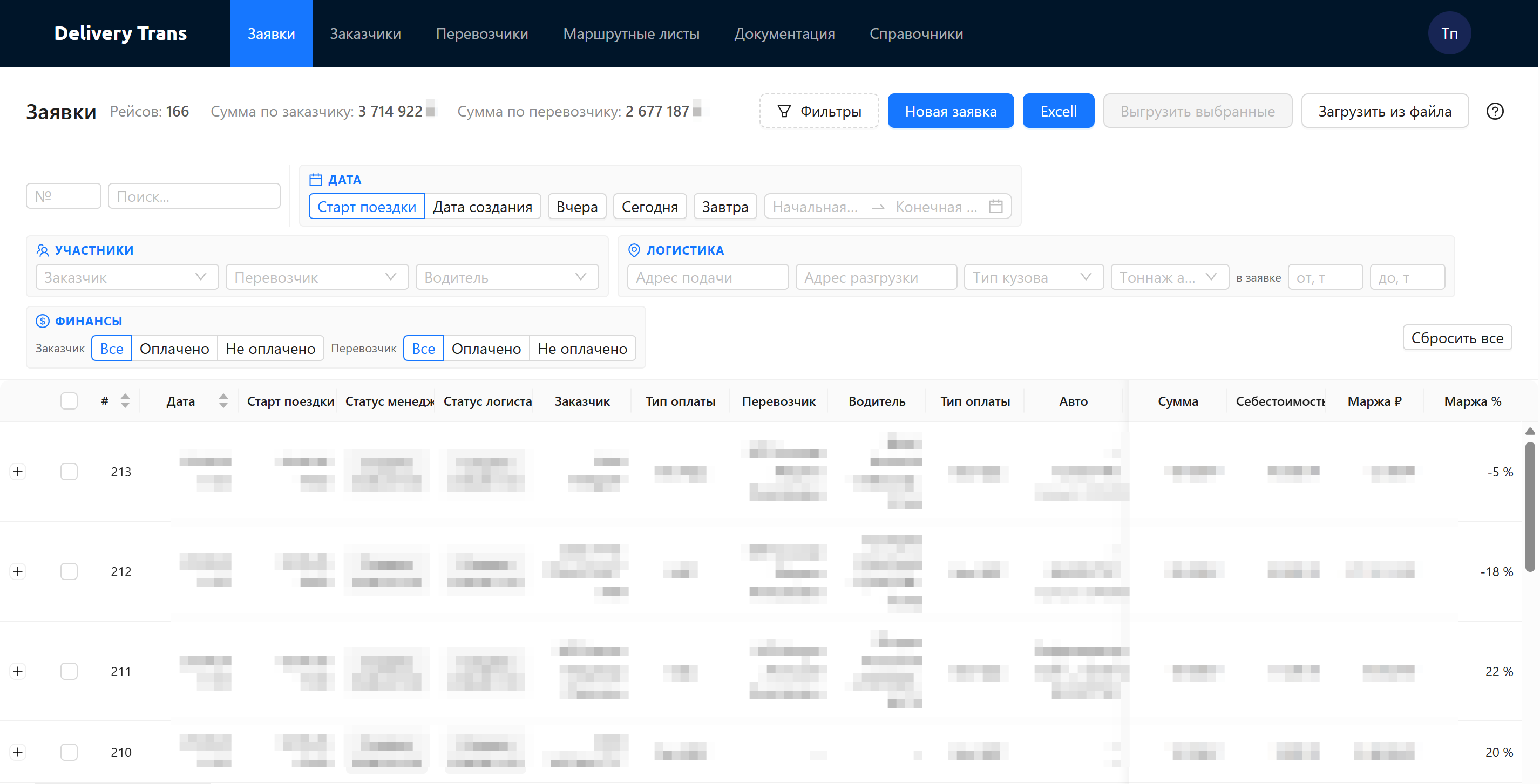The height and width of the screenshot is (784, 1540).
Task: Open Документация tab
Action: click(x=784, y=33)
